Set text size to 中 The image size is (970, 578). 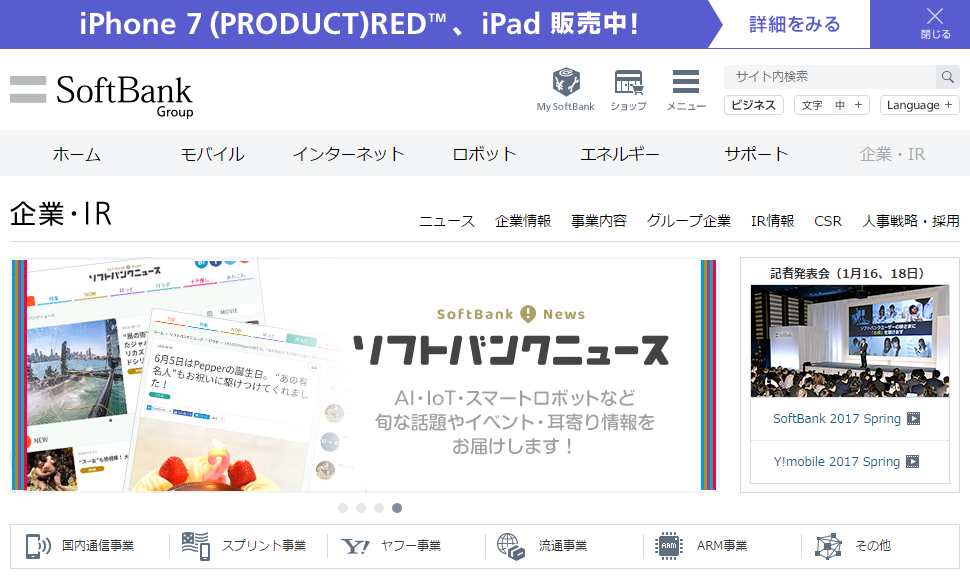(839, 105)
